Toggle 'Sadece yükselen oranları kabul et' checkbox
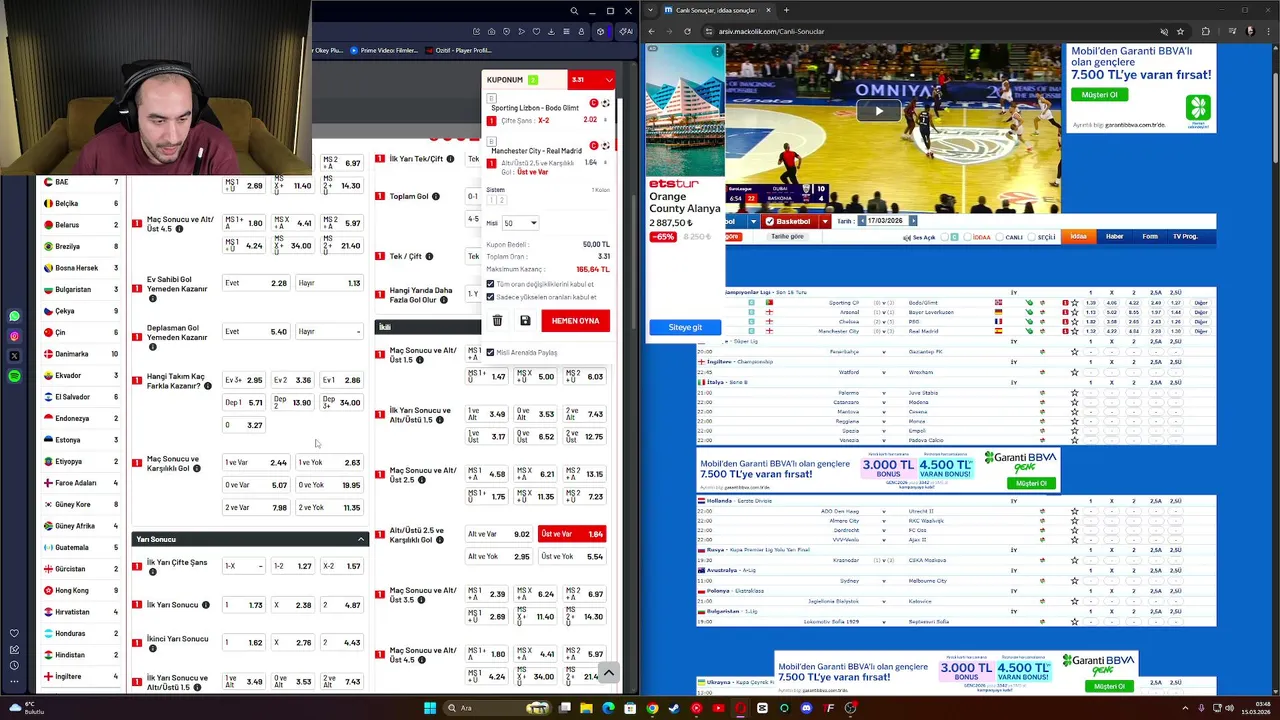The image size is (1280, 720). pos(490,297)
